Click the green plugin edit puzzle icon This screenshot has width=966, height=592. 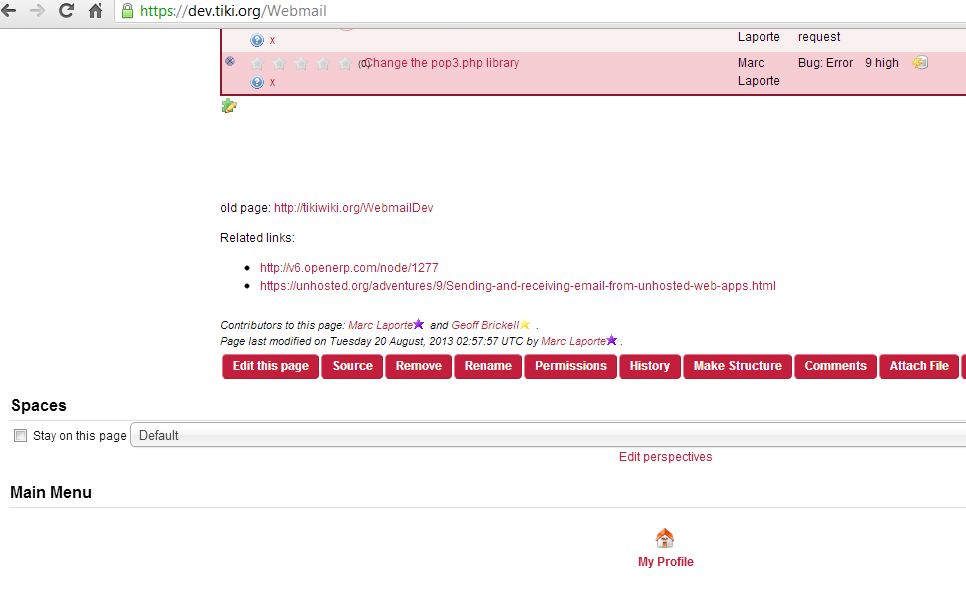click(229, 106)
